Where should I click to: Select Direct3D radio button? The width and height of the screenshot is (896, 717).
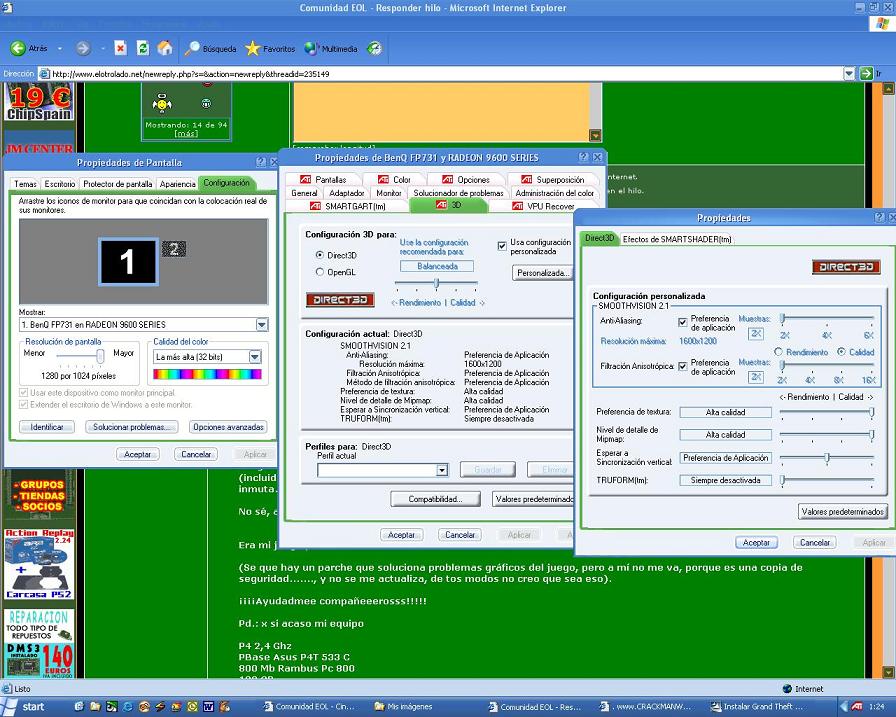click(x=319, y=255)
